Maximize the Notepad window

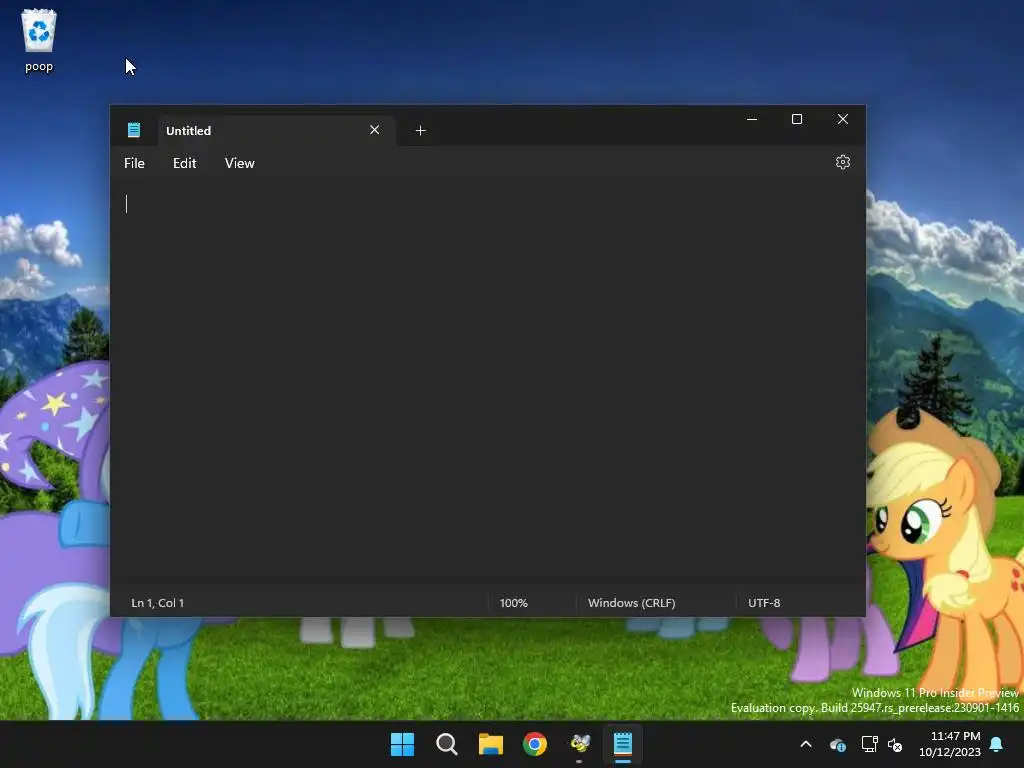[797, 119]
